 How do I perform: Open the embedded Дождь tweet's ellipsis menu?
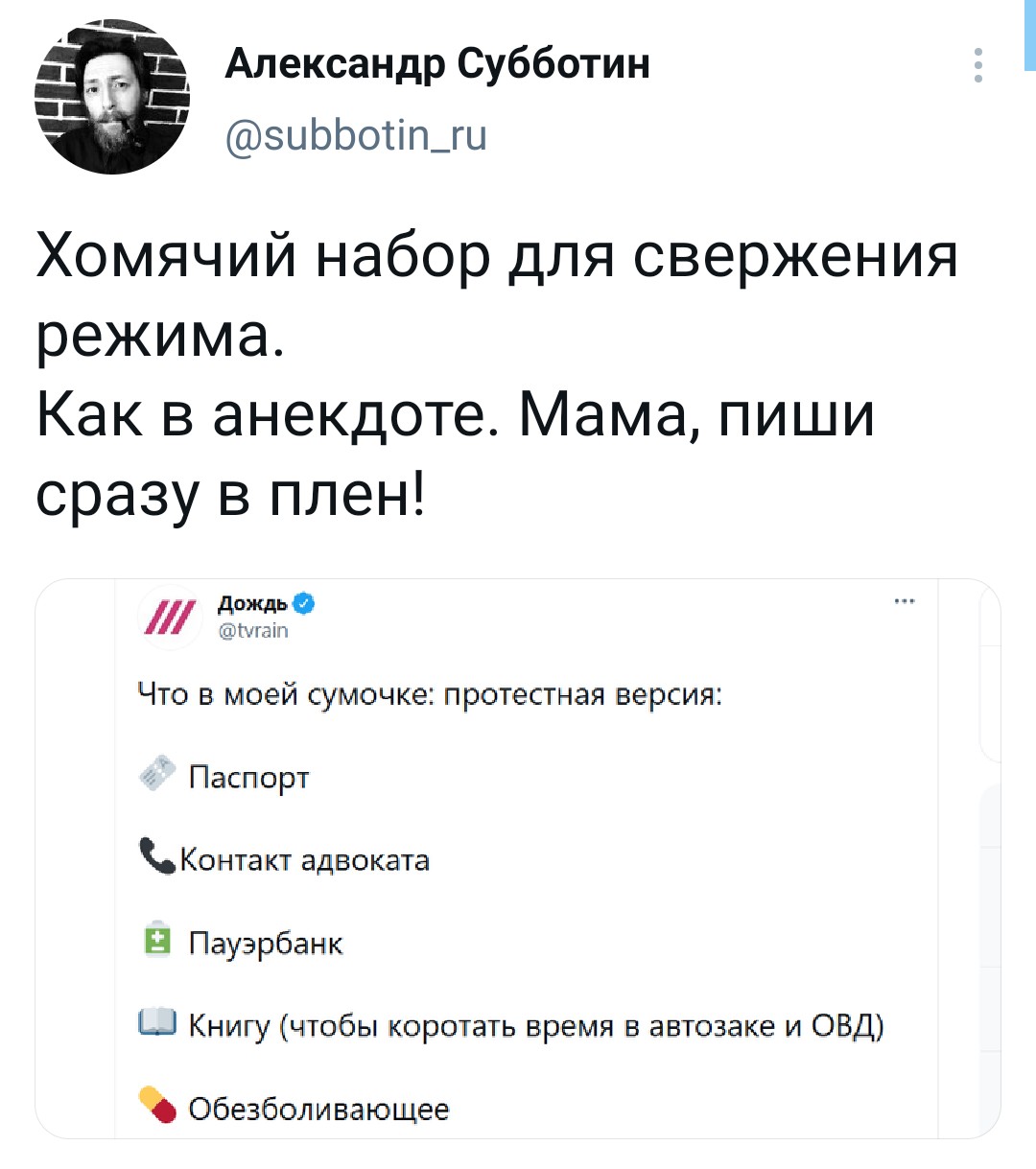(x=904, y=602)
